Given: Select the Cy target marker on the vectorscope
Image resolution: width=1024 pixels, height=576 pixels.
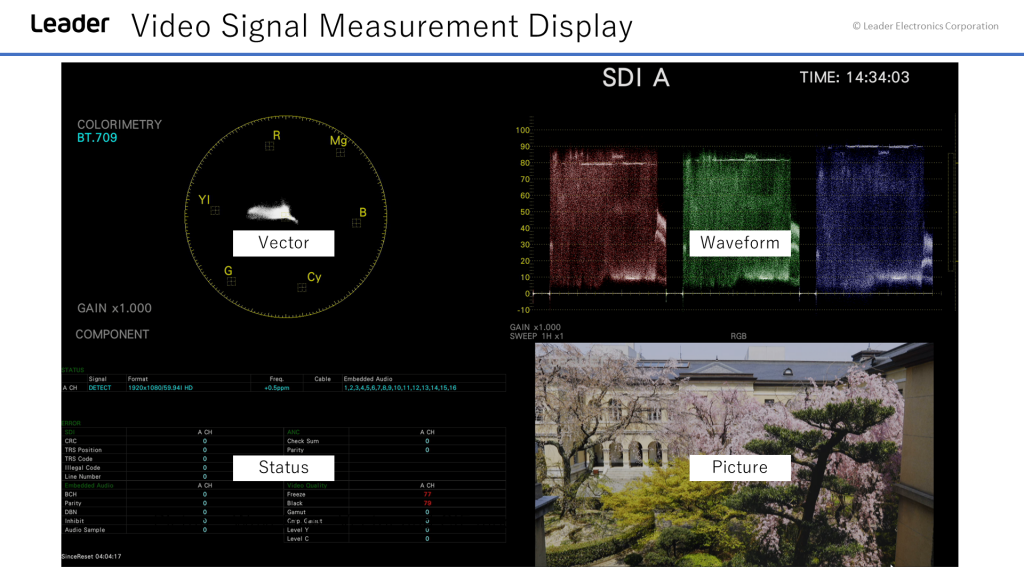Looking at the screenshot, I should click(x=303, y=286).
